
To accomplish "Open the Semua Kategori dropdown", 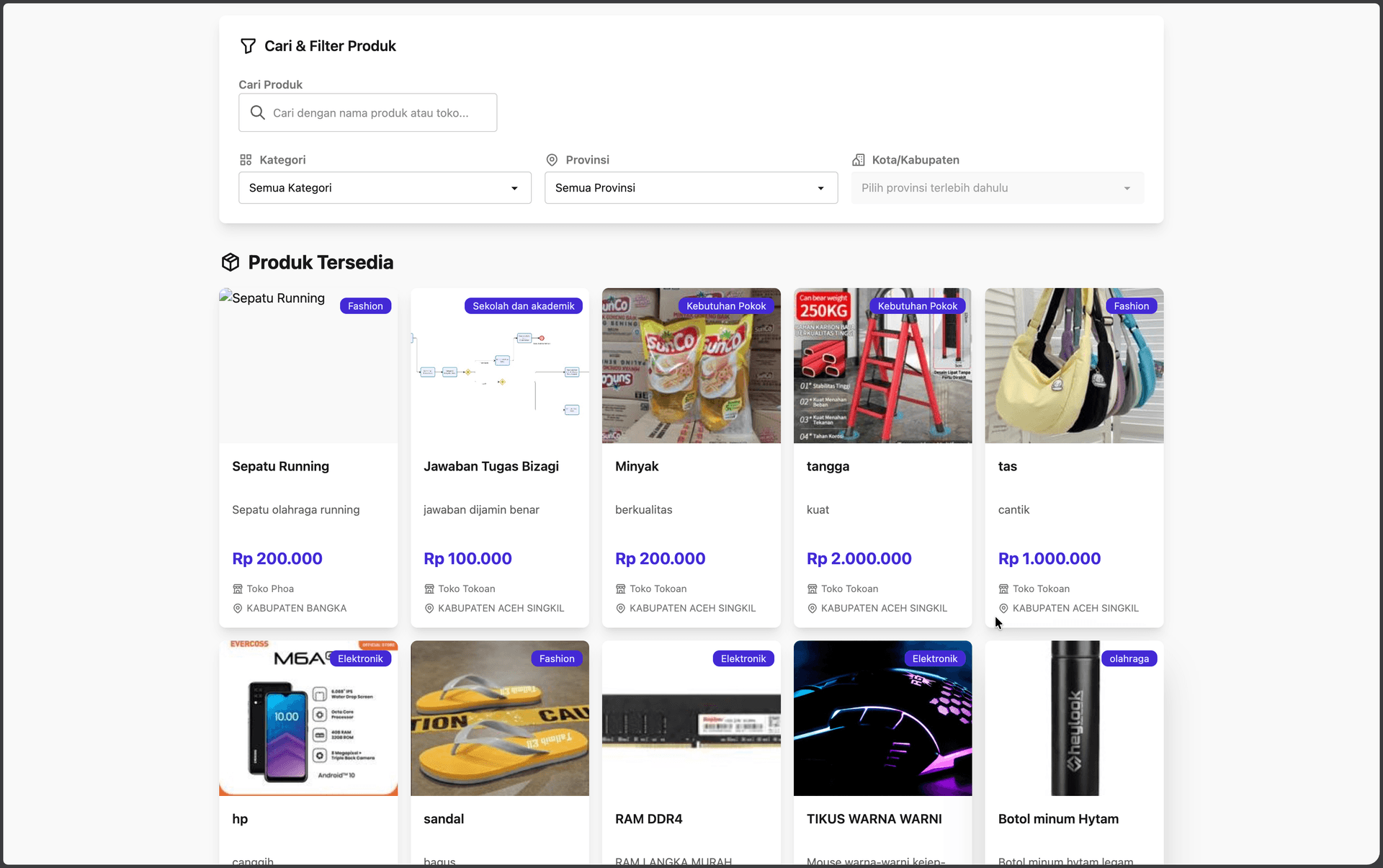I will pyautogui.click(x=385, y=188).
